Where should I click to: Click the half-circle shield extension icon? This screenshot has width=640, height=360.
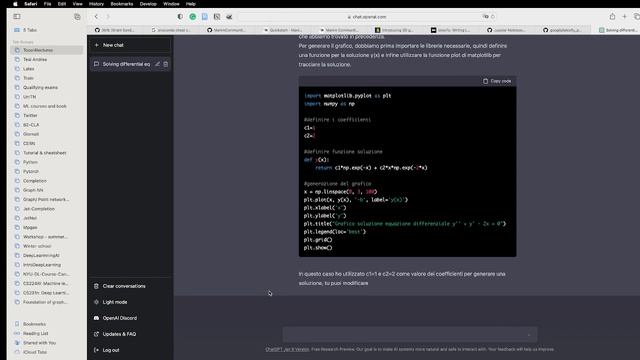pos(180,17)
